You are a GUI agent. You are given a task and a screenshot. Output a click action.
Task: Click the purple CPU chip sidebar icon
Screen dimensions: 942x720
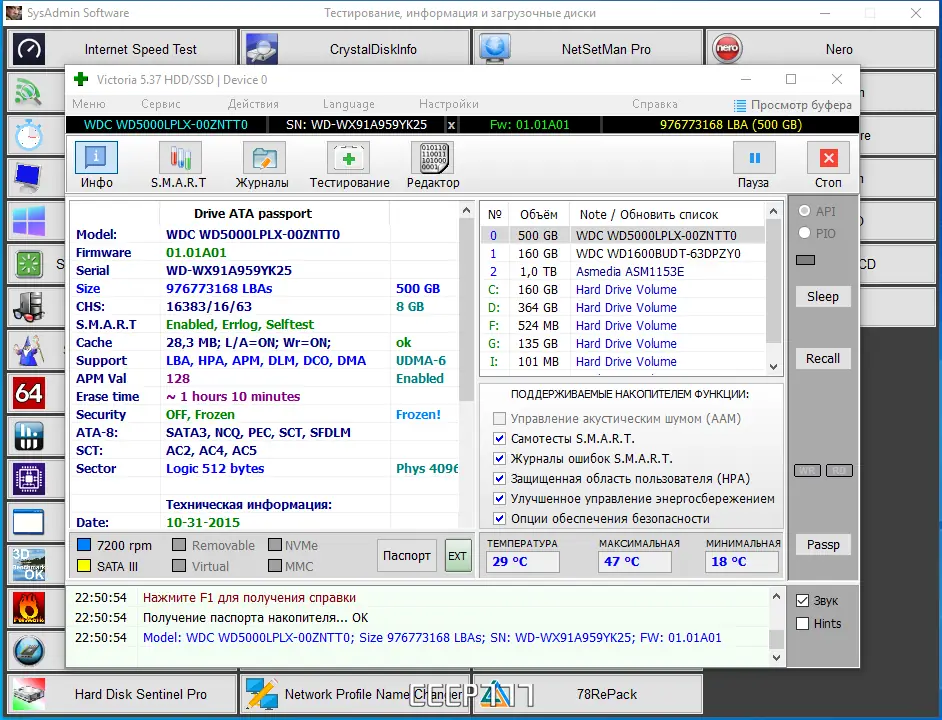[x=28, y=479]
